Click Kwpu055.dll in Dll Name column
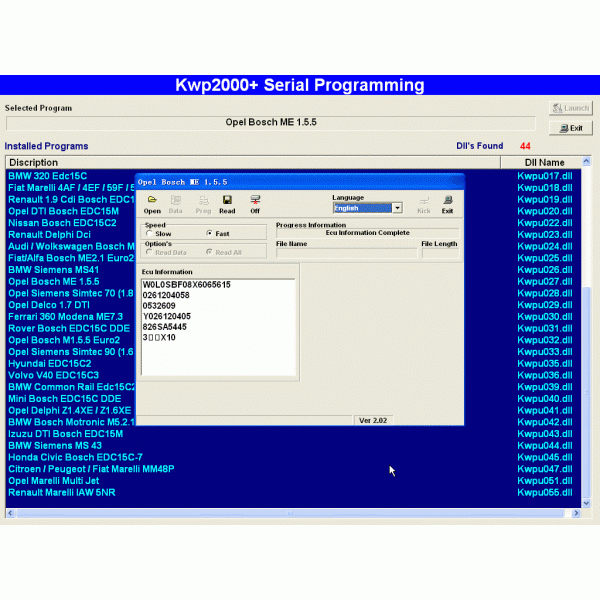Viewport: 600px width, 600px height. [x=545, y=492]
